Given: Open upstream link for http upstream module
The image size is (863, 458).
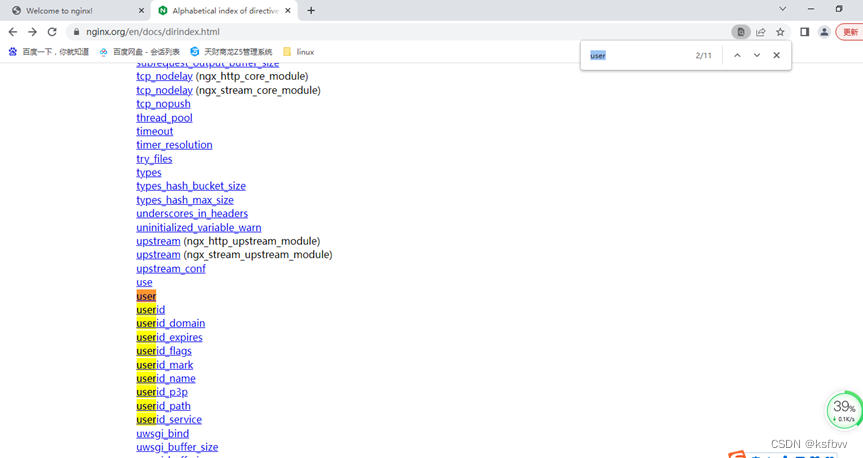Looking at the screenshot, I should [159, 241].
